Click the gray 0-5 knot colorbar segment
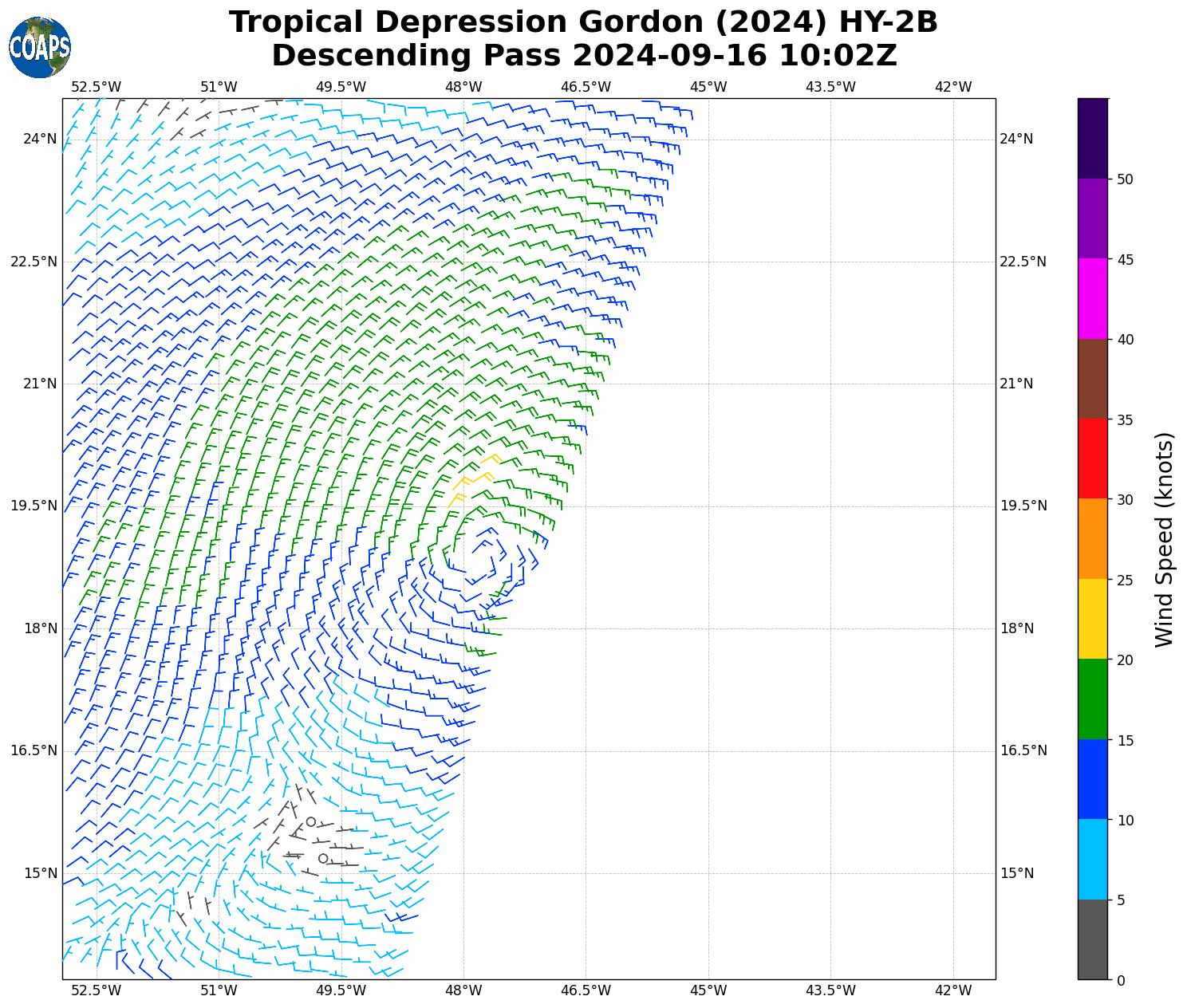 [x=1092, y=939]
